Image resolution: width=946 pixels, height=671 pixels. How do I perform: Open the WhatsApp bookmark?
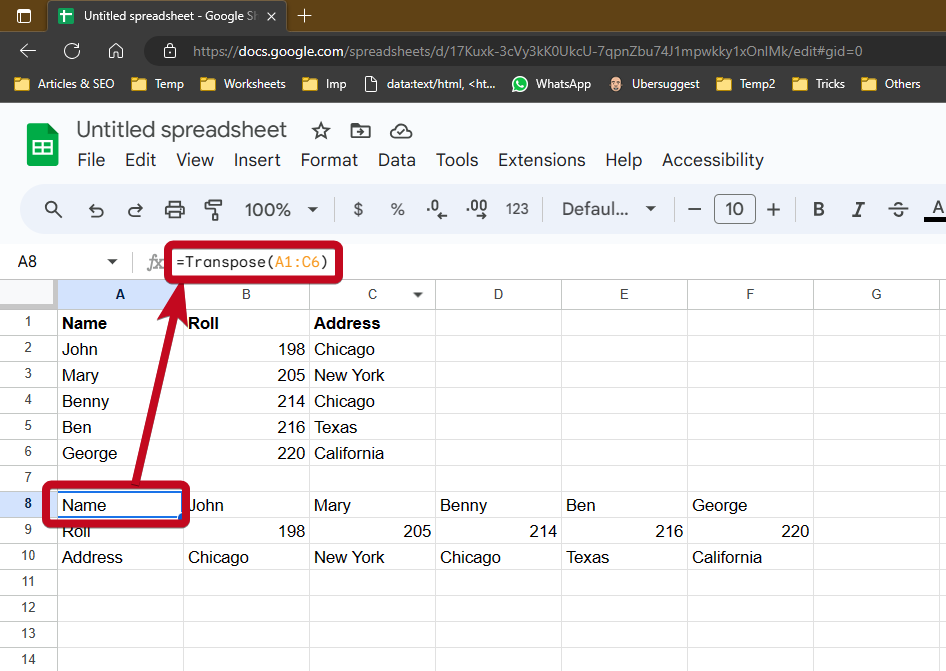coord(551,84)
